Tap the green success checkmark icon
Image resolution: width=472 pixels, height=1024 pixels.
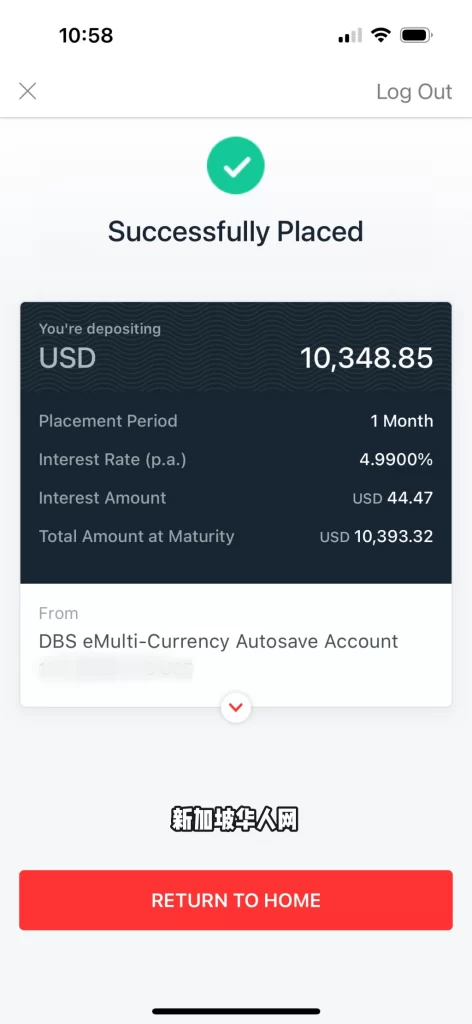point(236,166)
